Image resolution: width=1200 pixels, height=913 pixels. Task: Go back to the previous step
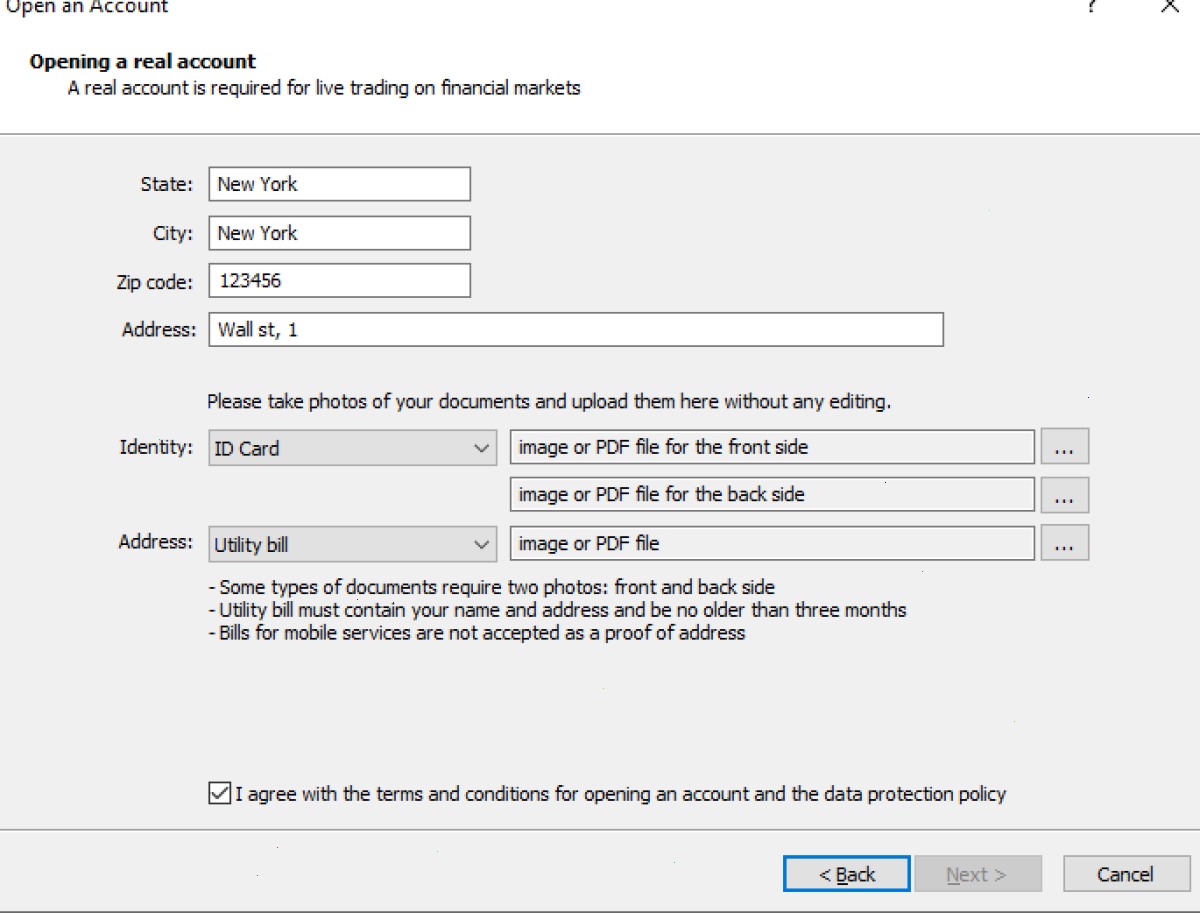tap(847, 874)
